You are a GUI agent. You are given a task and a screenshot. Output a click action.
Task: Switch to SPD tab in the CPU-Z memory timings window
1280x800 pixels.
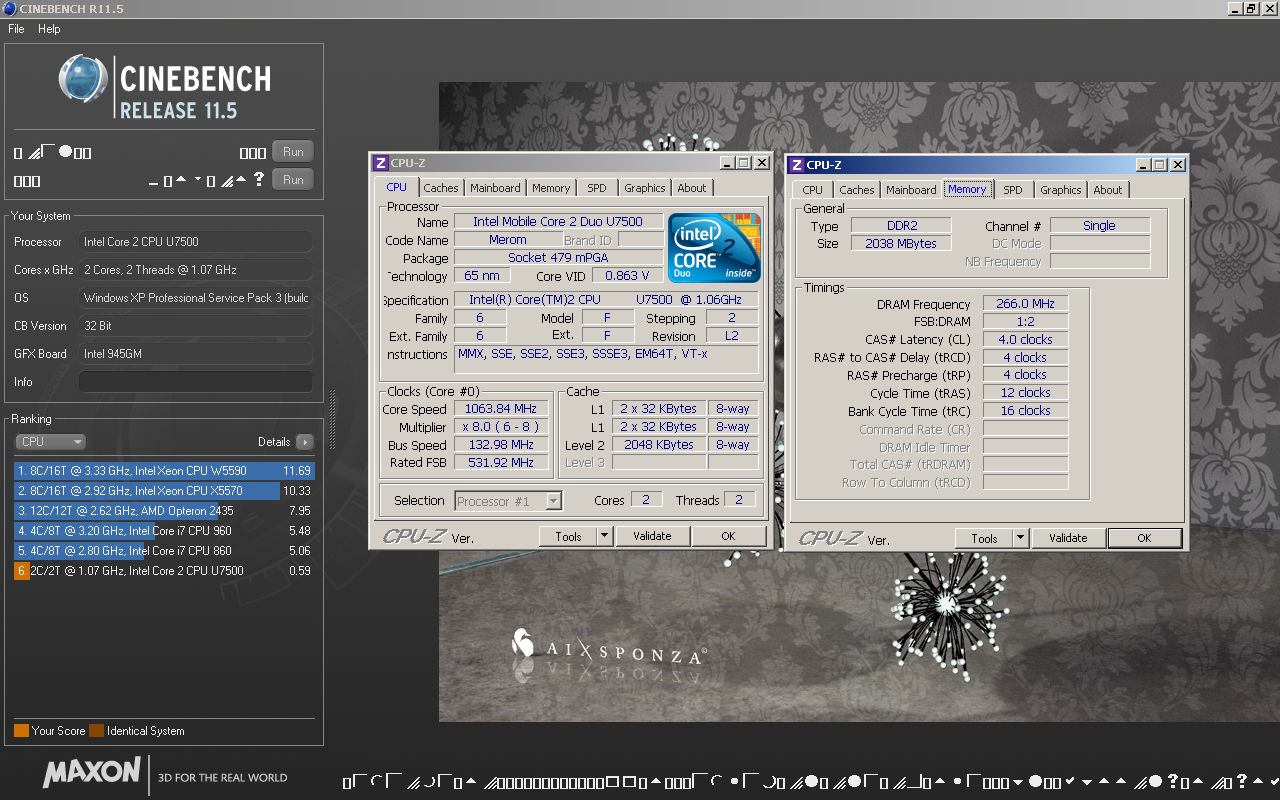pos(1013,190)
